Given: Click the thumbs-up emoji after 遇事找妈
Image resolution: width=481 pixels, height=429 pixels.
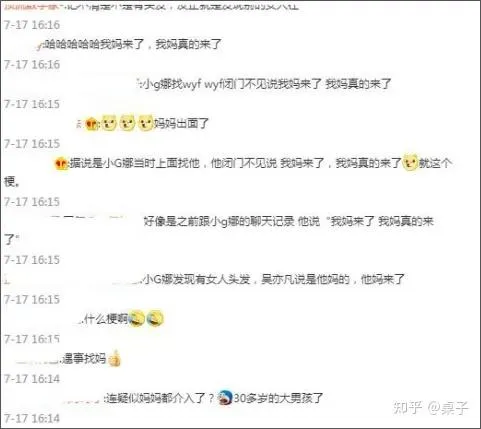Looking at the screenshot, I should pos(114,359).
